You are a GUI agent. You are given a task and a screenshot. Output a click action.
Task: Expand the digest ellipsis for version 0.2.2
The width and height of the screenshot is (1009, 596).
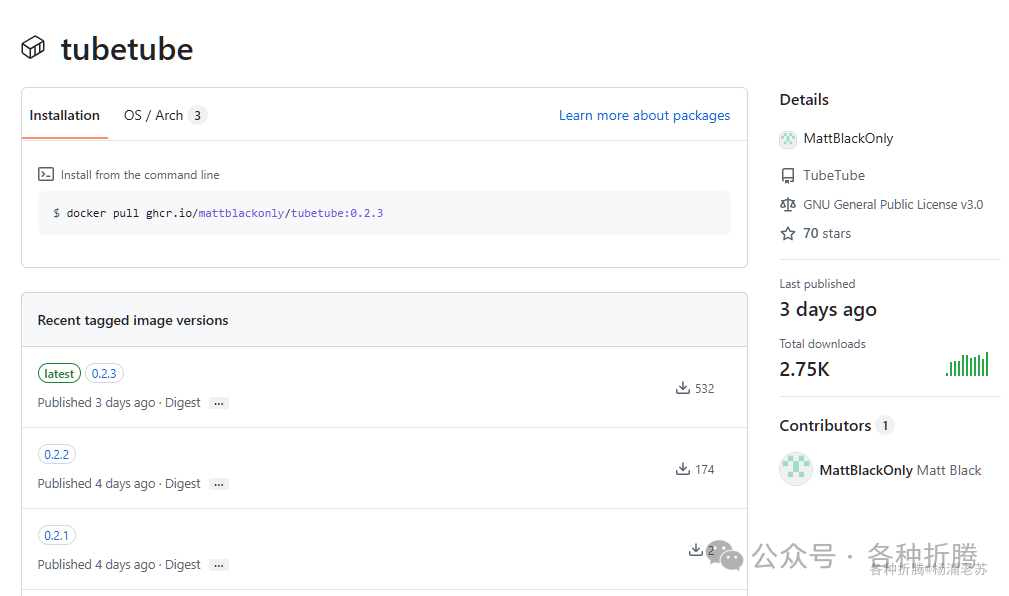click(x=219, y=485)
